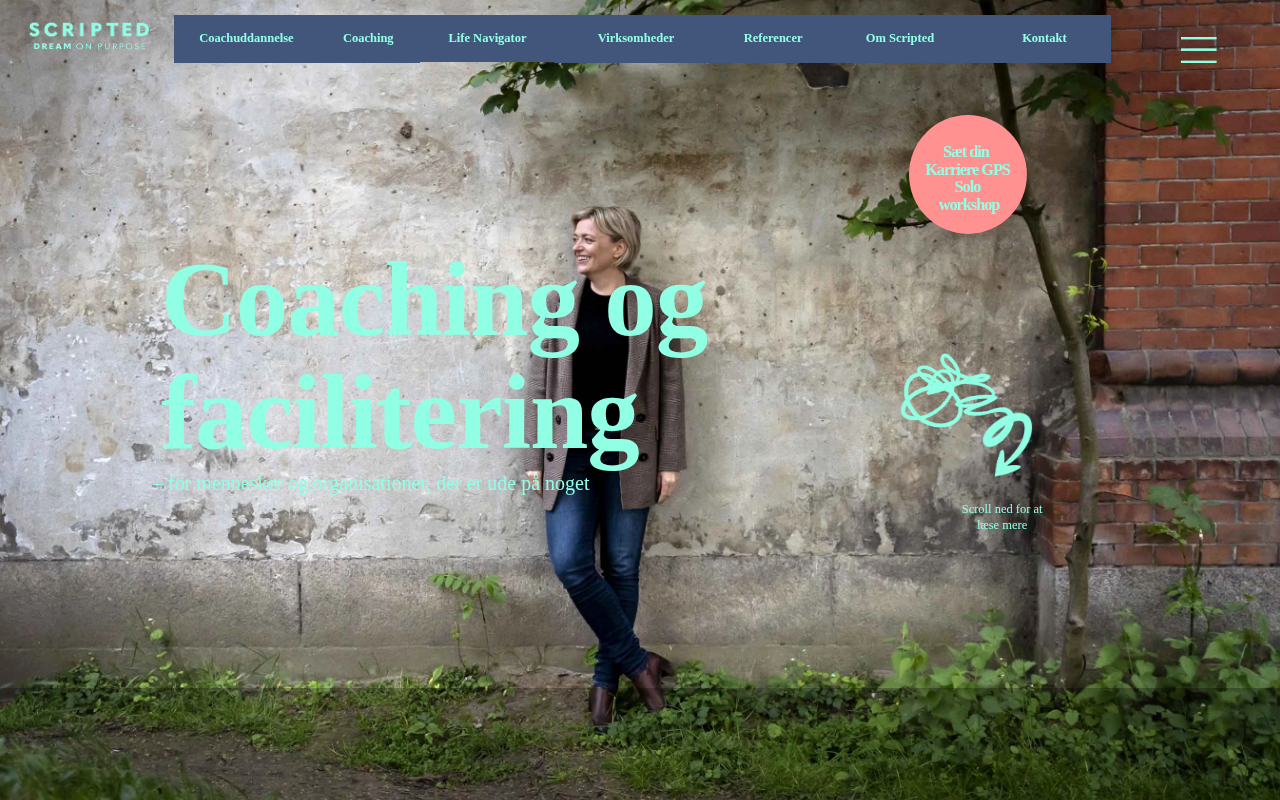
Task: Go to the Coaching page
Action: point(368,38)
